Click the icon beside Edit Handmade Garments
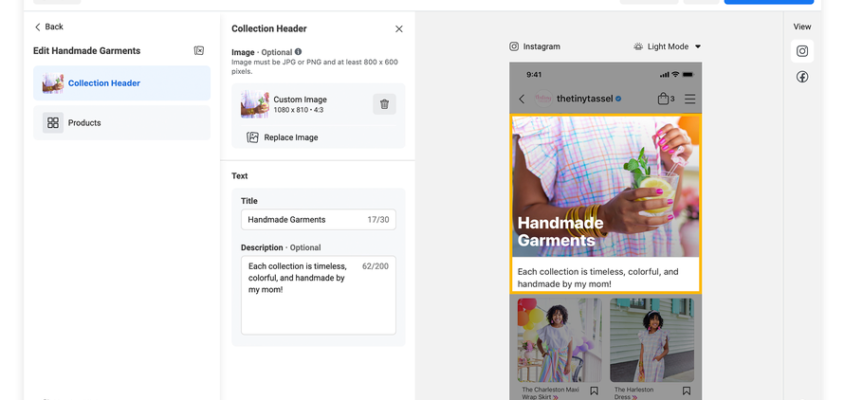Image resolution: width=844 pixels, height=400 pixels. 199,51
